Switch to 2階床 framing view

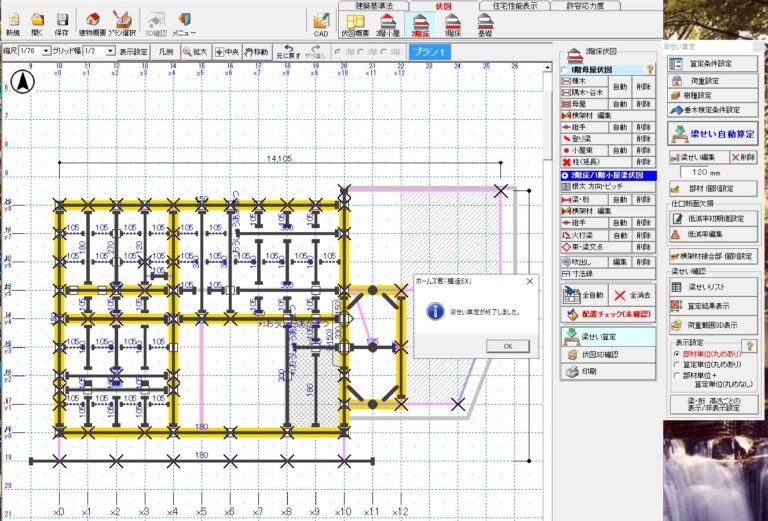coord(421,25)
